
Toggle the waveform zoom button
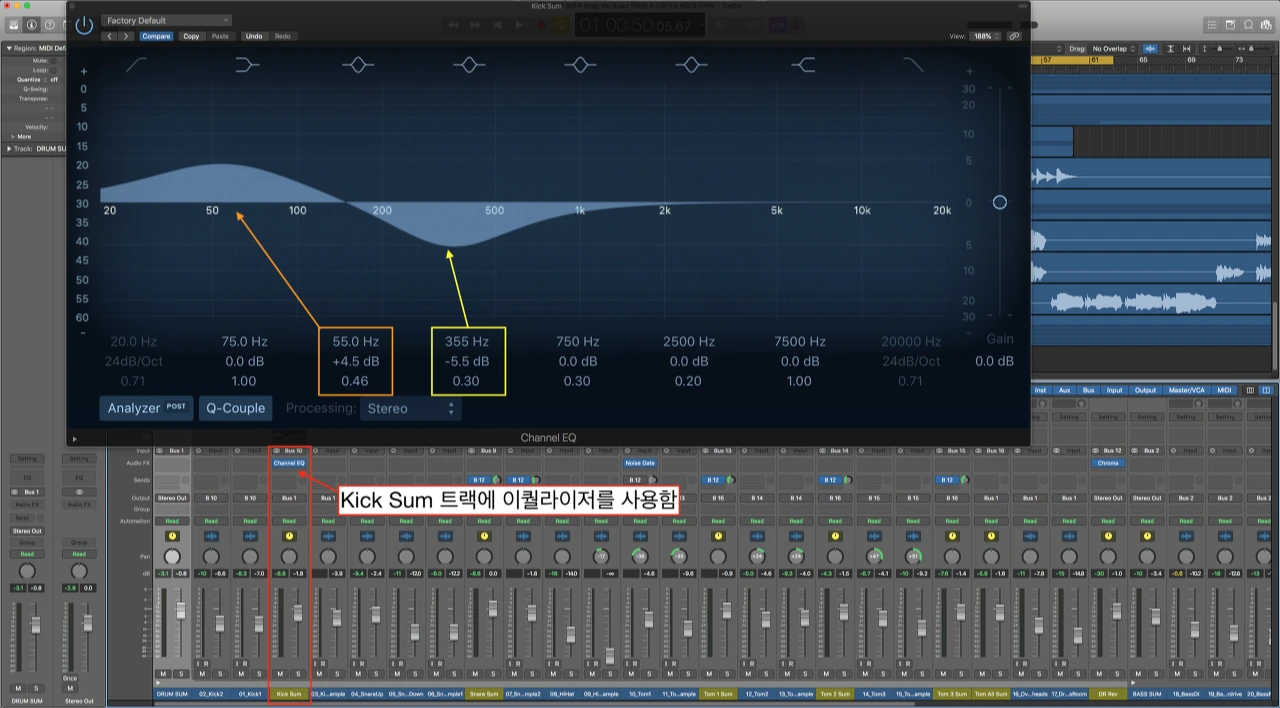[1151, 48]
